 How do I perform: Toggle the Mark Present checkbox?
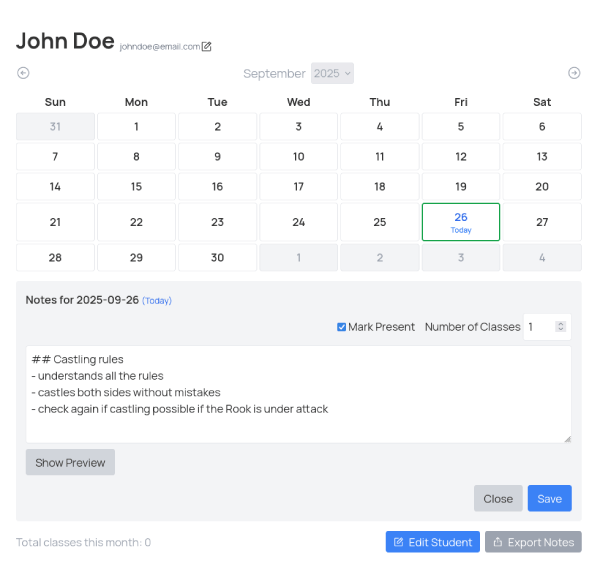342,327
